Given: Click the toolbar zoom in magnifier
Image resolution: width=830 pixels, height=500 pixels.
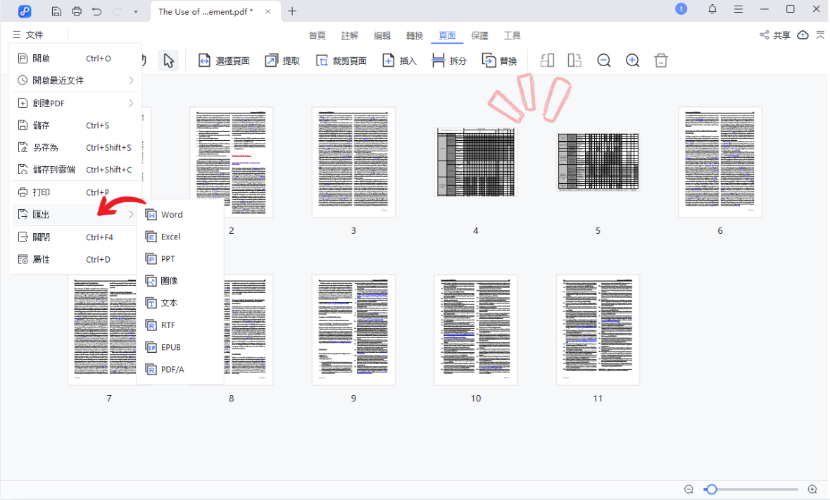Looking at the screenshot, I should coord(633,61).
